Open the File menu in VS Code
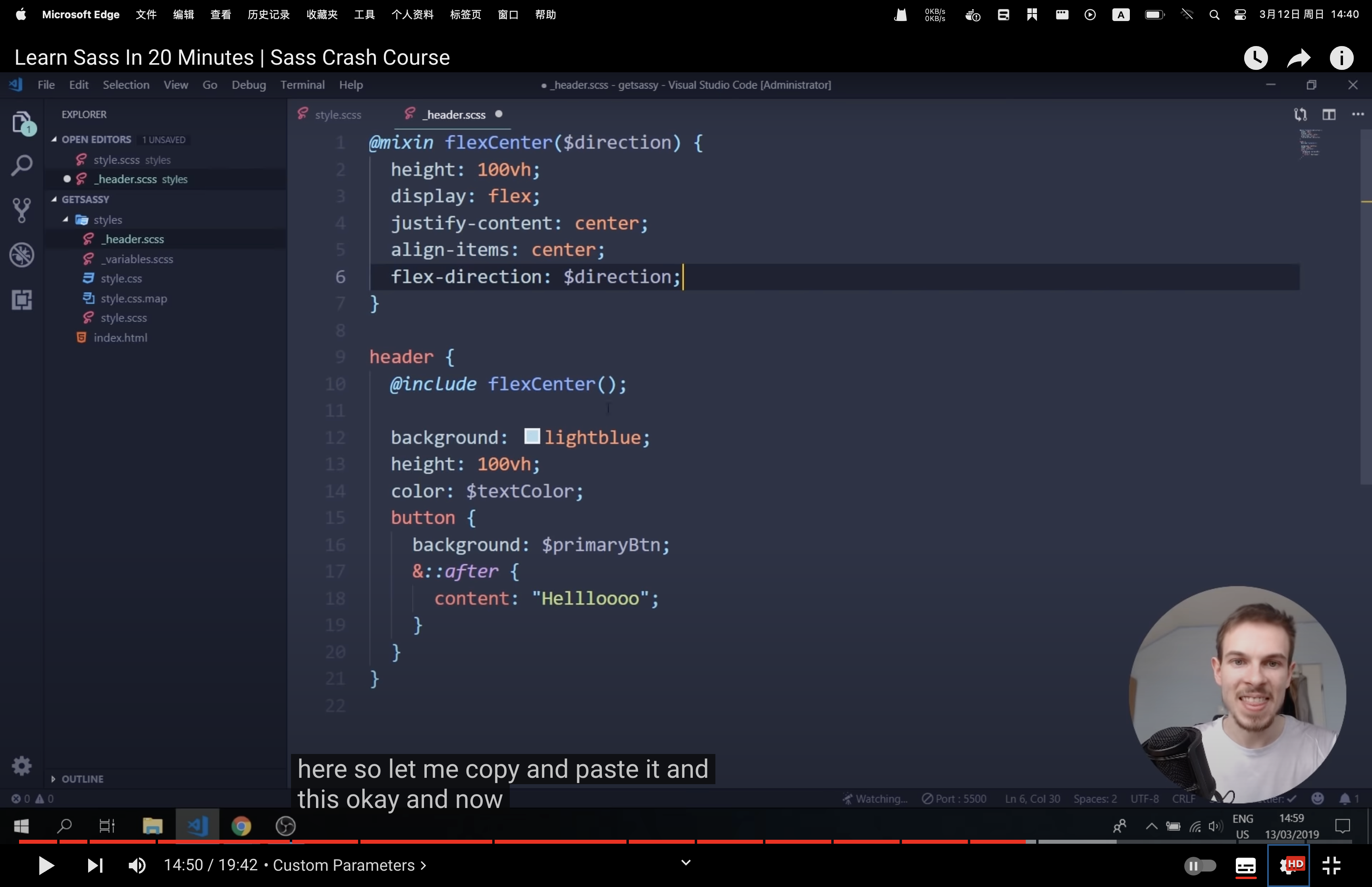 tap(46, 85)
